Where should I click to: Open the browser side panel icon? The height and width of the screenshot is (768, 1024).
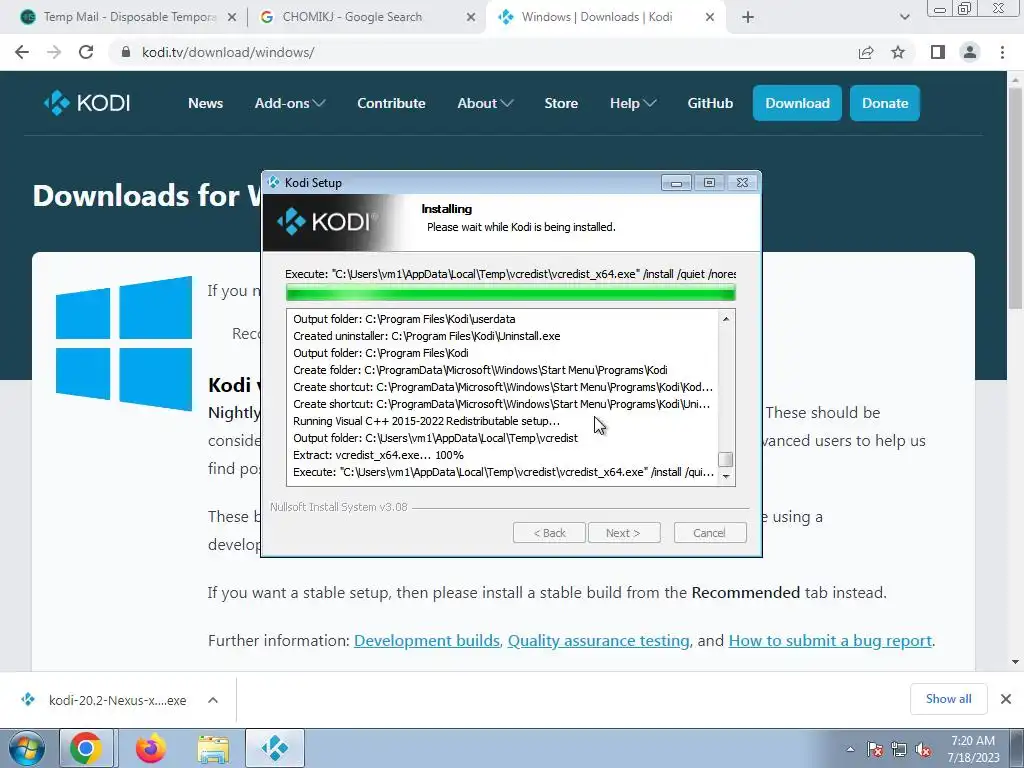(938, 52)
